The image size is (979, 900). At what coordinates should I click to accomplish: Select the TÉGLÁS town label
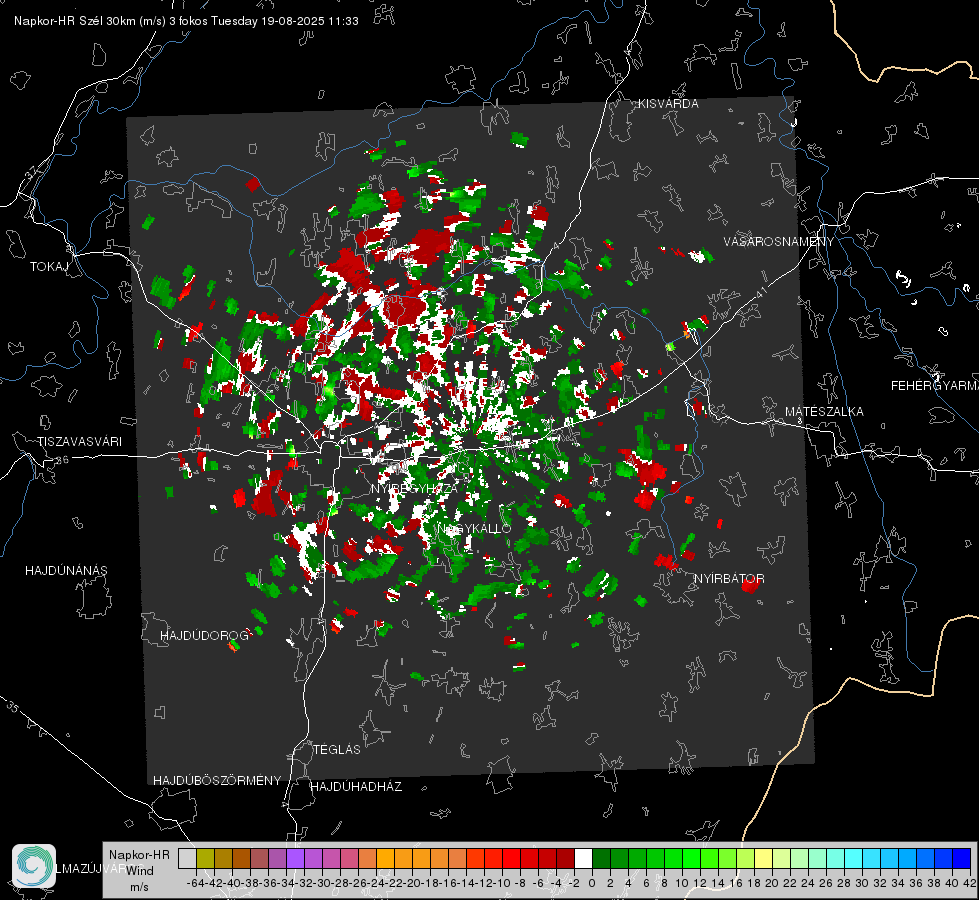337,750
